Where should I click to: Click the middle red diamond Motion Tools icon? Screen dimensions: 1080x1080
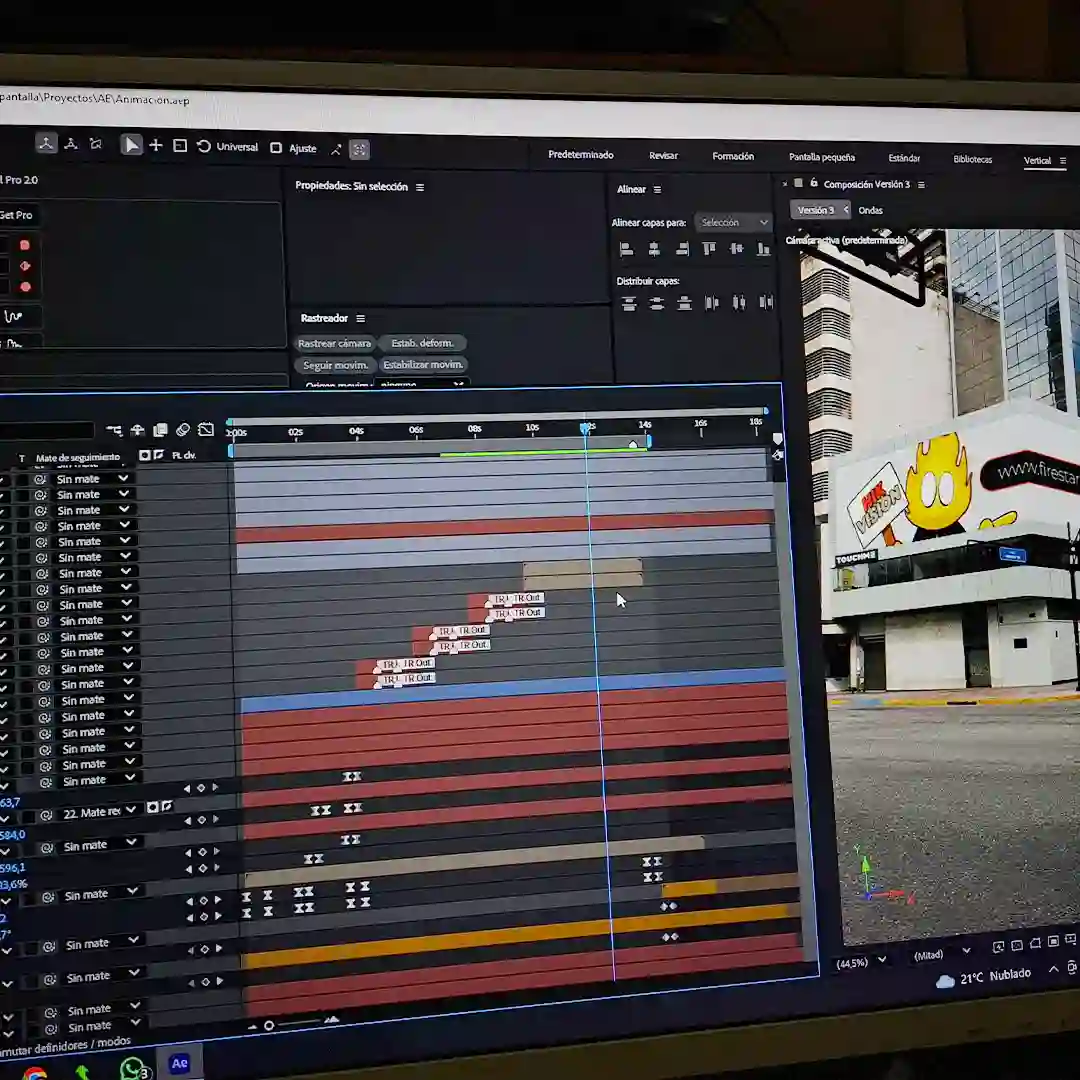tap(25, 266)
